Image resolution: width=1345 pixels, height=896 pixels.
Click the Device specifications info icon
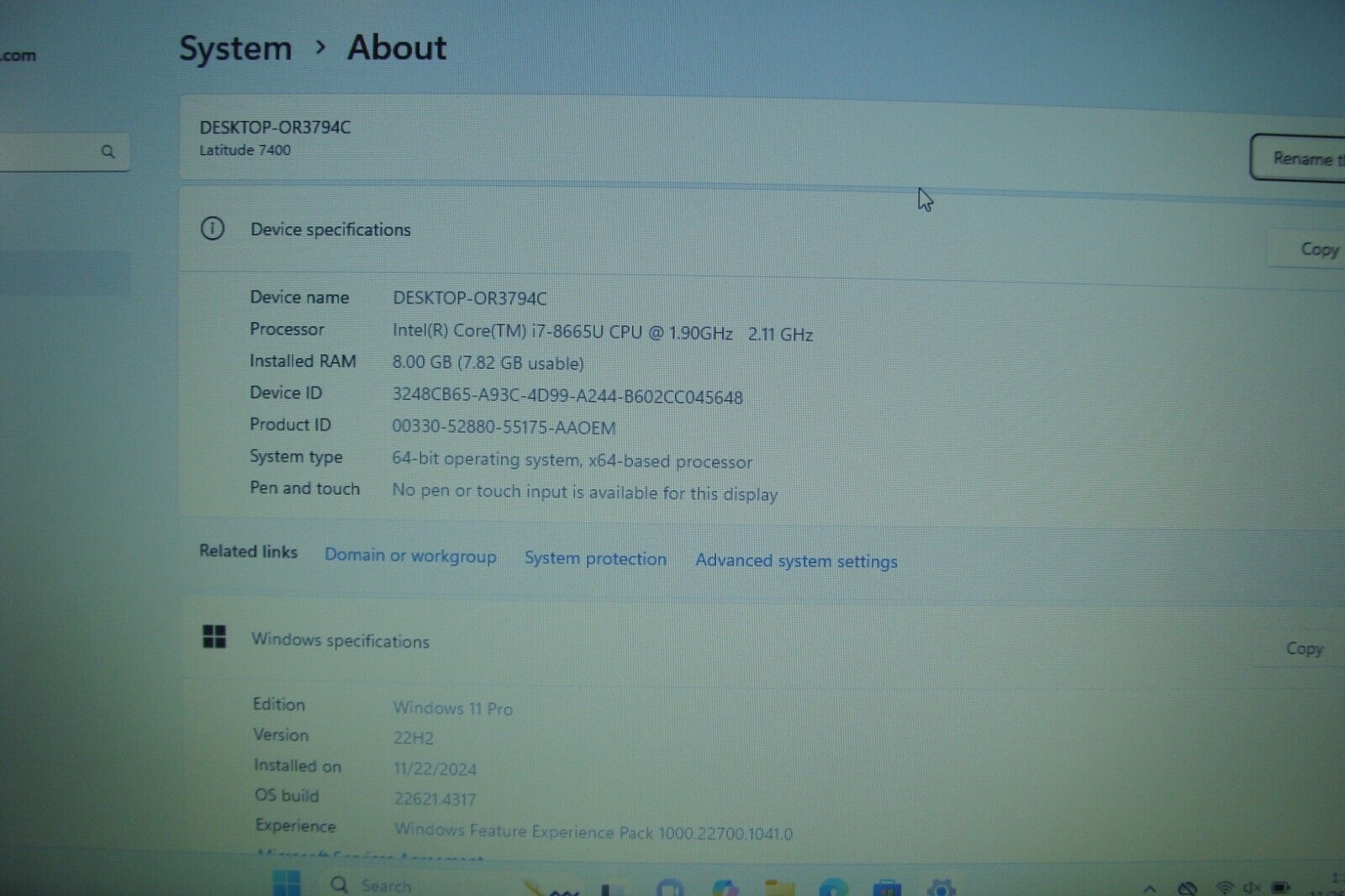213,229
